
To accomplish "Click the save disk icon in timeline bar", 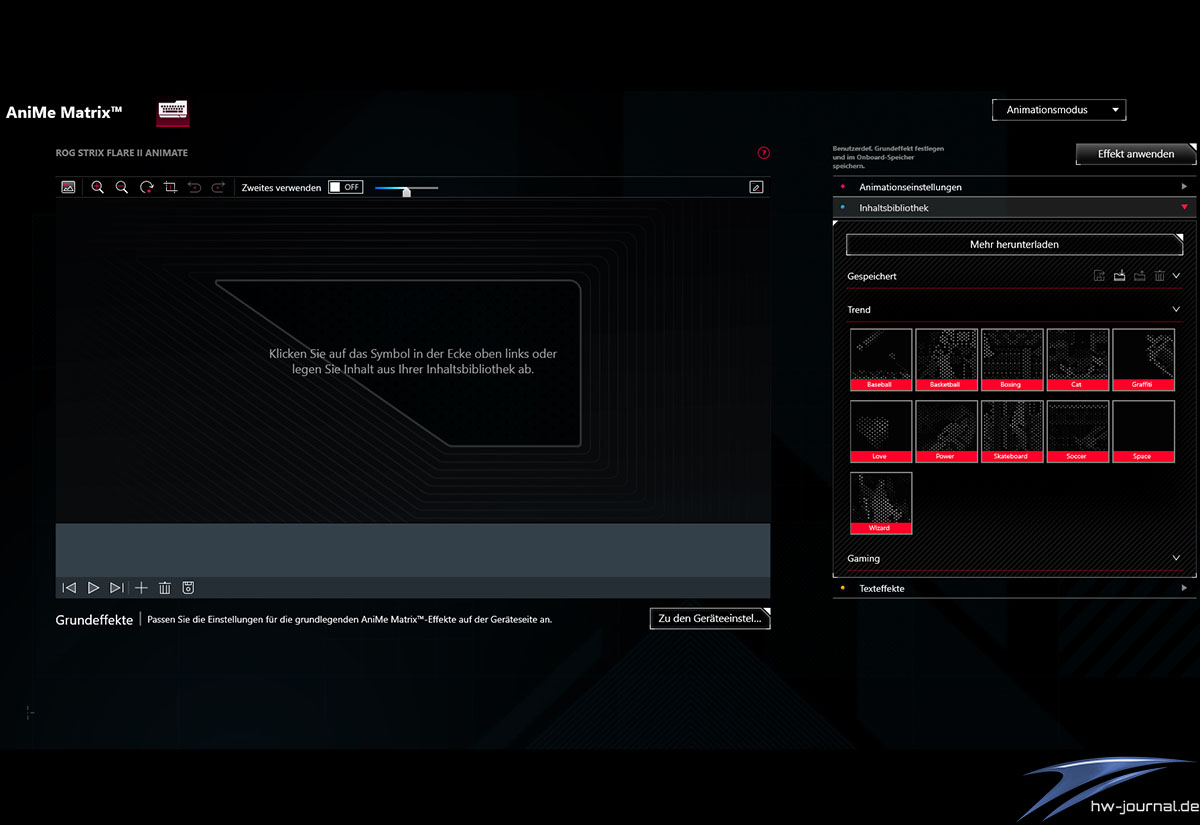I will (x=188, y=588).
